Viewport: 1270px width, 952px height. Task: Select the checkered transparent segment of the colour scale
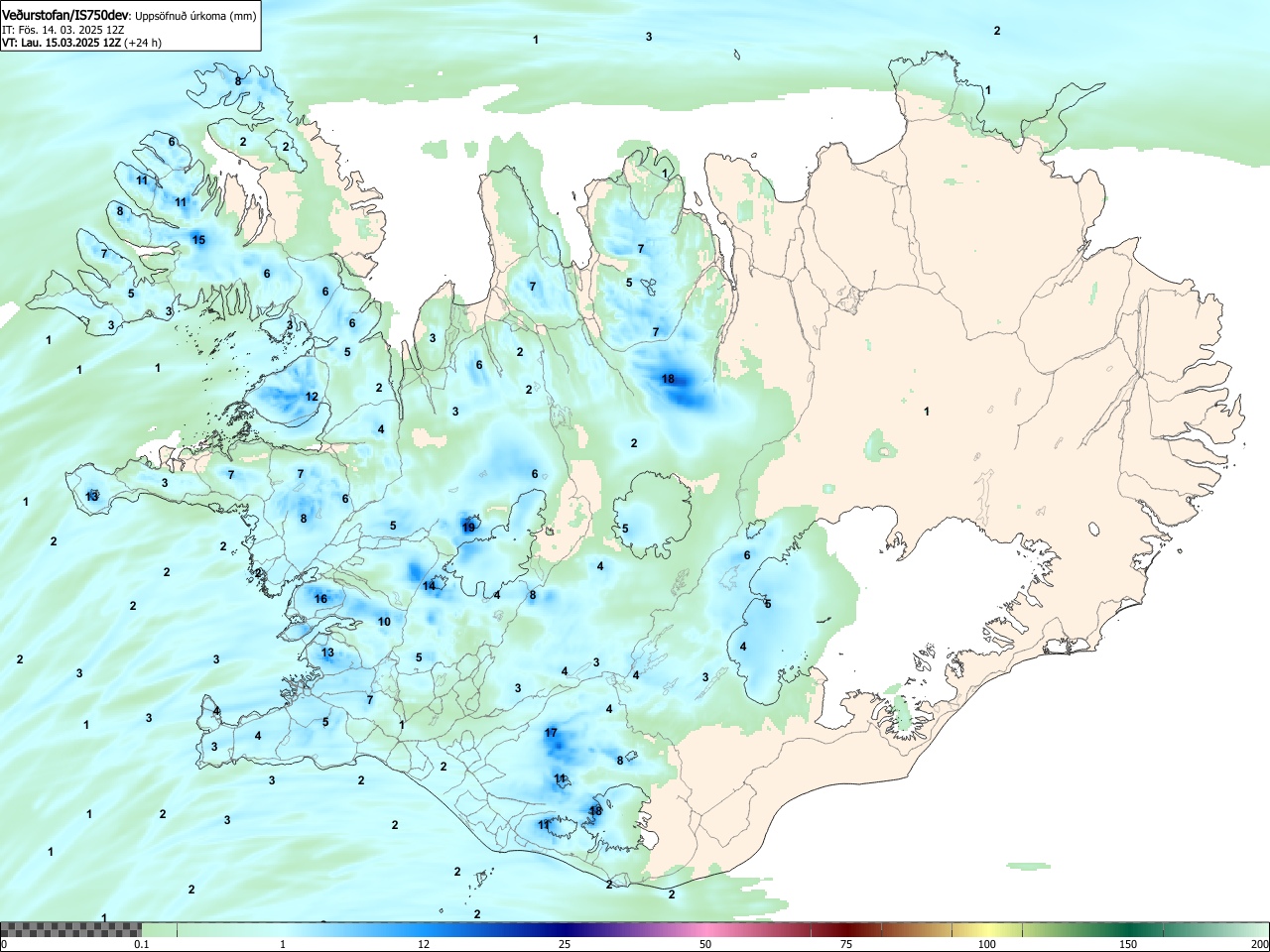[70, 929]
